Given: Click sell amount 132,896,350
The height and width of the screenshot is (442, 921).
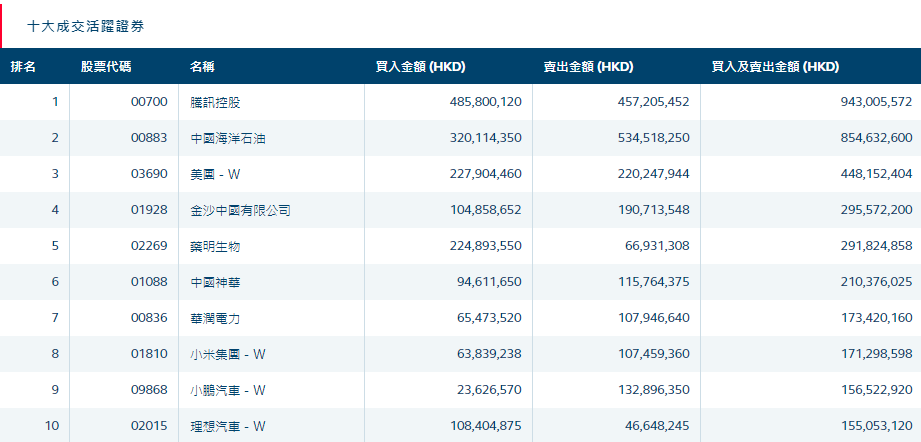Looking at the screenshot, I should pyautogui.click(x=654, y=390).
